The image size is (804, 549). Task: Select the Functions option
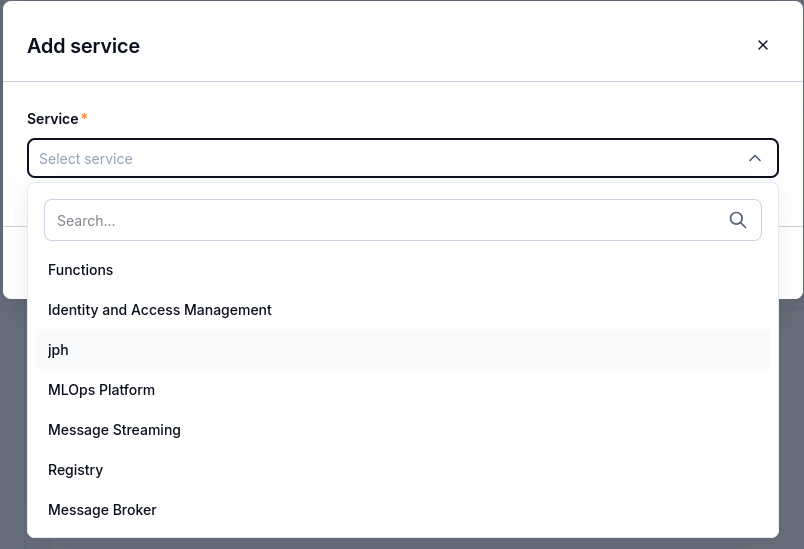click(403, 270)
